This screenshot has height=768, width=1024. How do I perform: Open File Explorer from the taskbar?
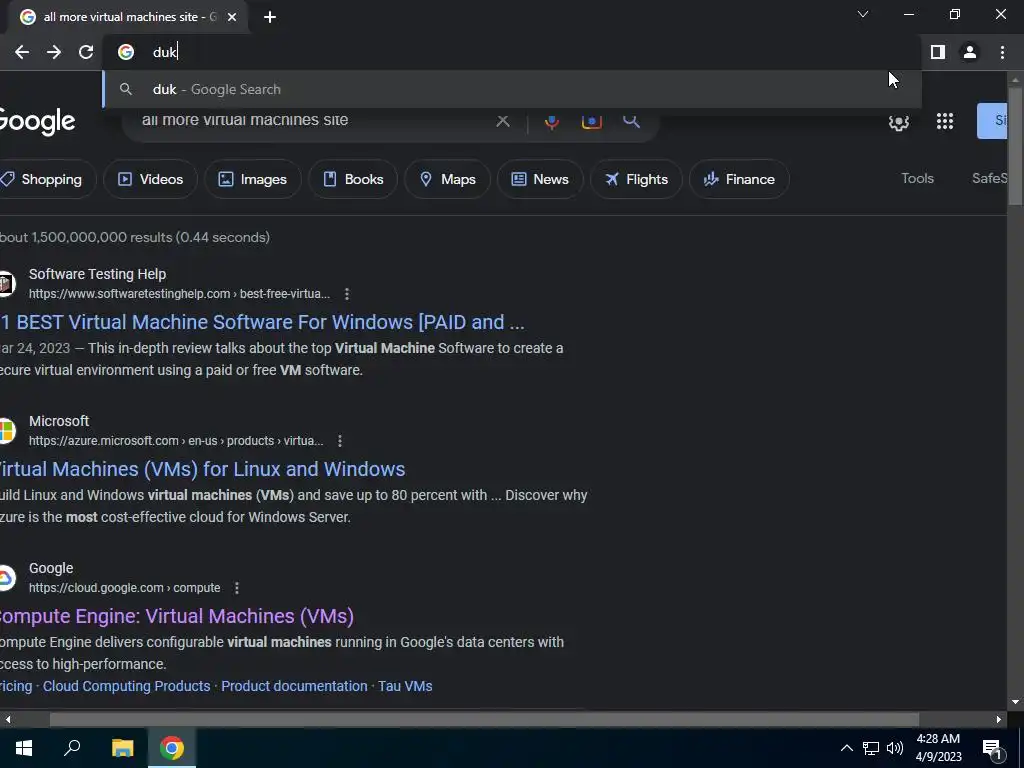122,748
